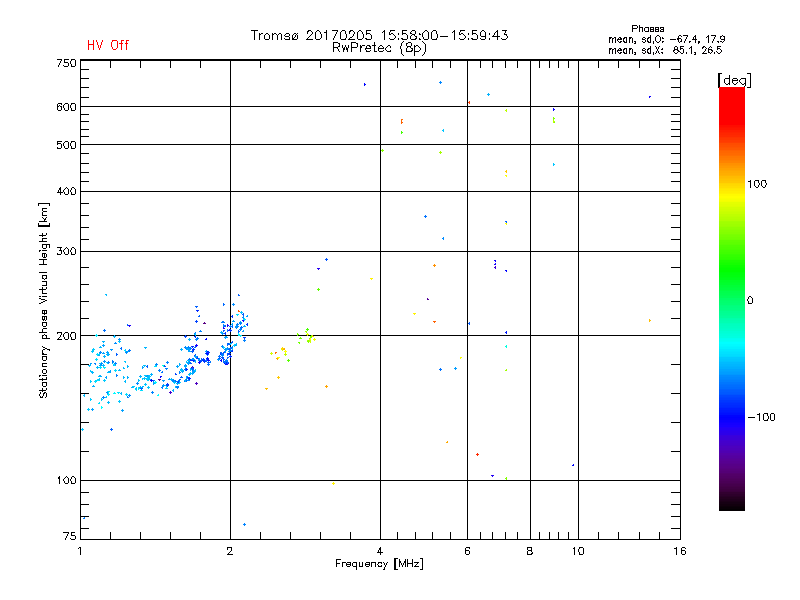800x600 pixels.
Task: Click the 'mean, sd,O: -67.4, 17.9' line
Action: [x=666, y=39]
